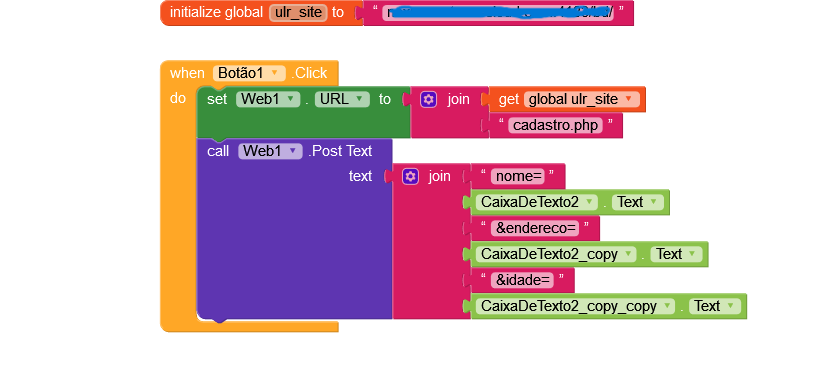
Task: Click the ulr_site variable name field
Action: [298, 13]
